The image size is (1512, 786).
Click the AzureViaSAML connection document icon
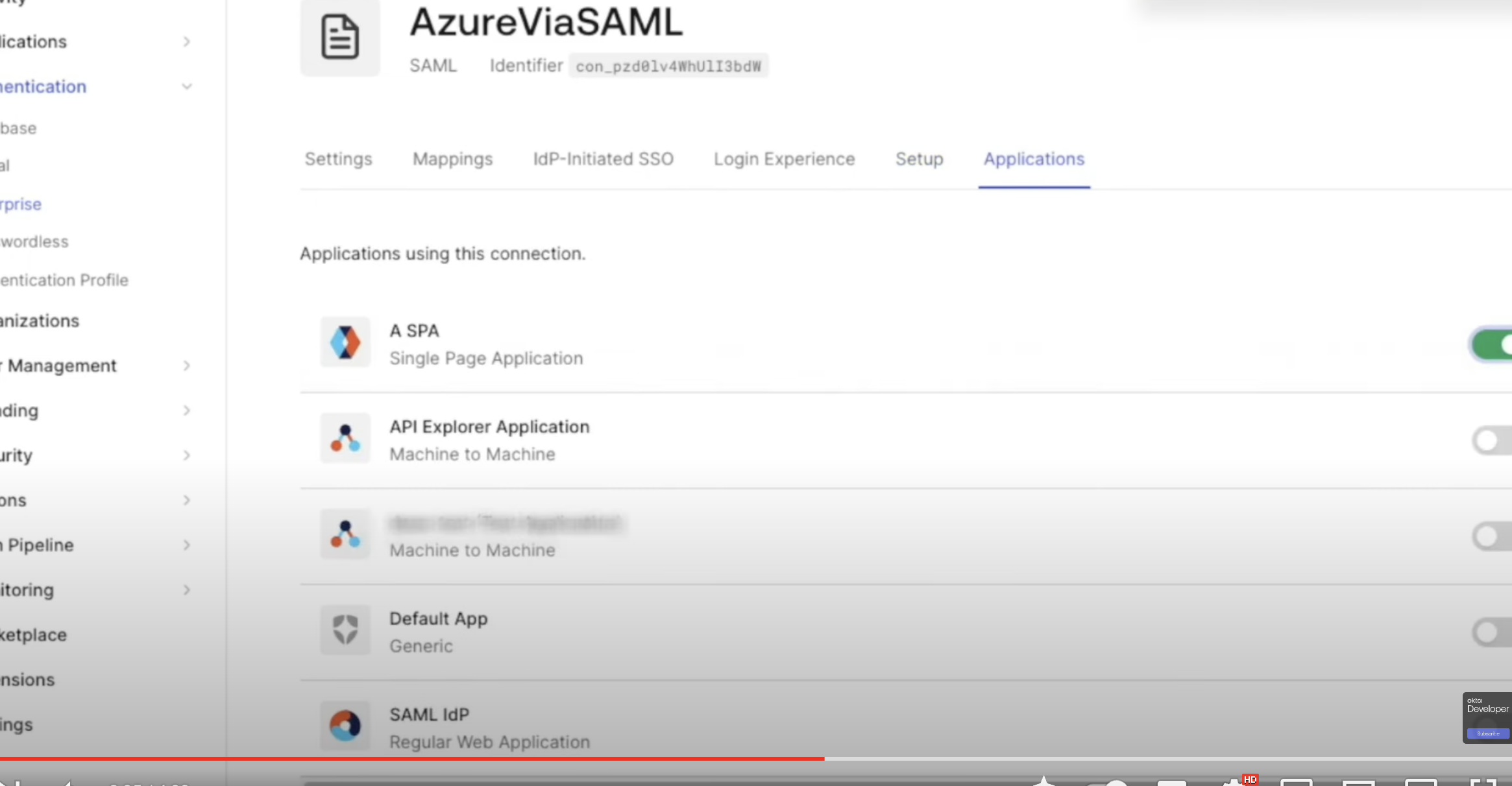340,37
